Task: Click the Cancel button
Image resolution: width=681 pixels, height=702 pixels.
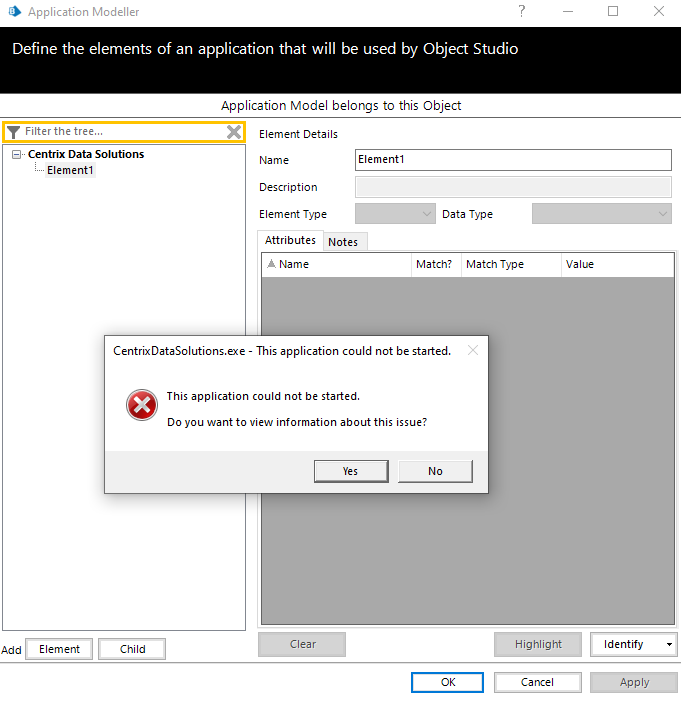Action: (538, 682)
